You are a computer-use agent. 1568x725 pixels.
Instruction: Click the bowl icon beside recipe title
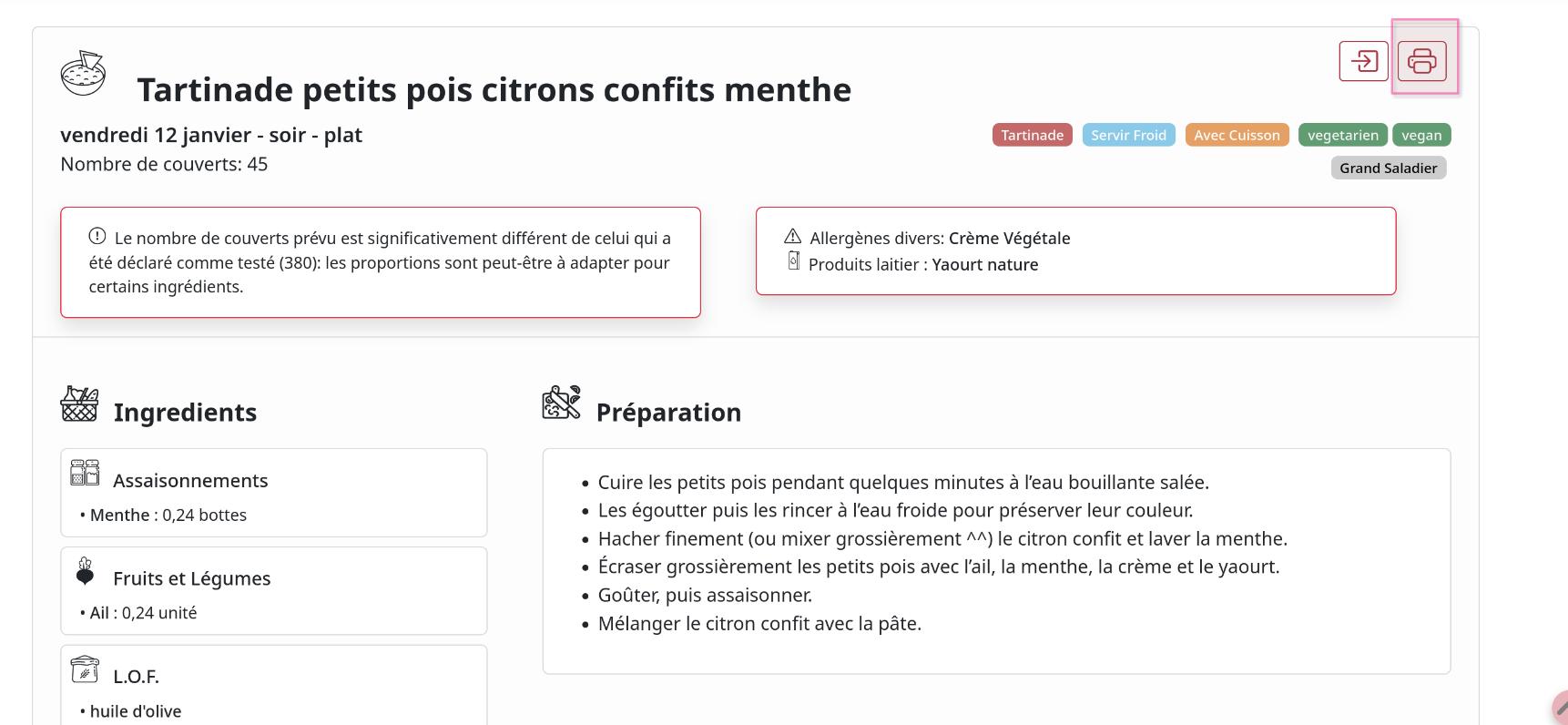(x=83, y=74)
